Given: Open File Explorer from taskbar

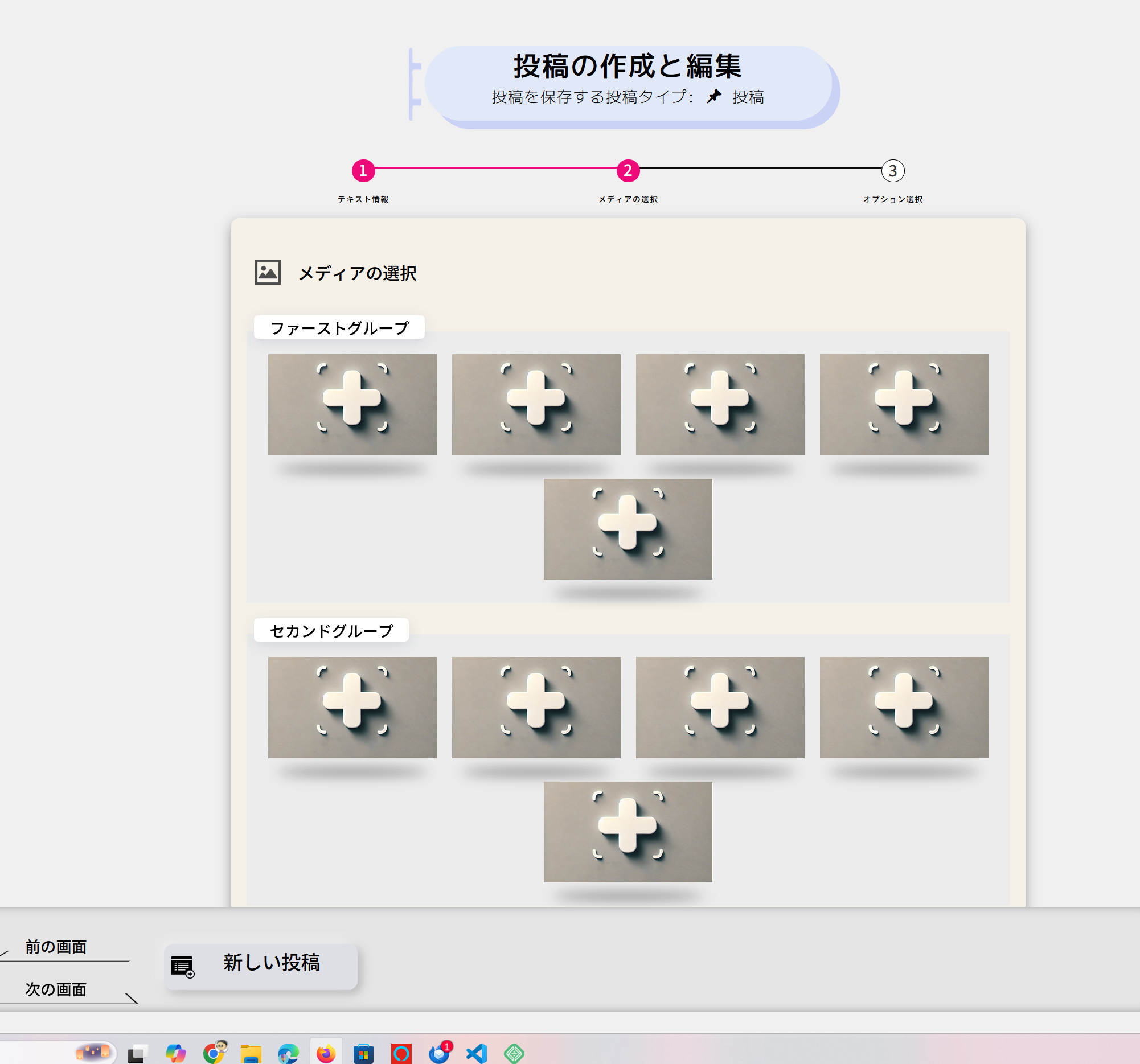Looking at the screenshot, I should 251,1054.
